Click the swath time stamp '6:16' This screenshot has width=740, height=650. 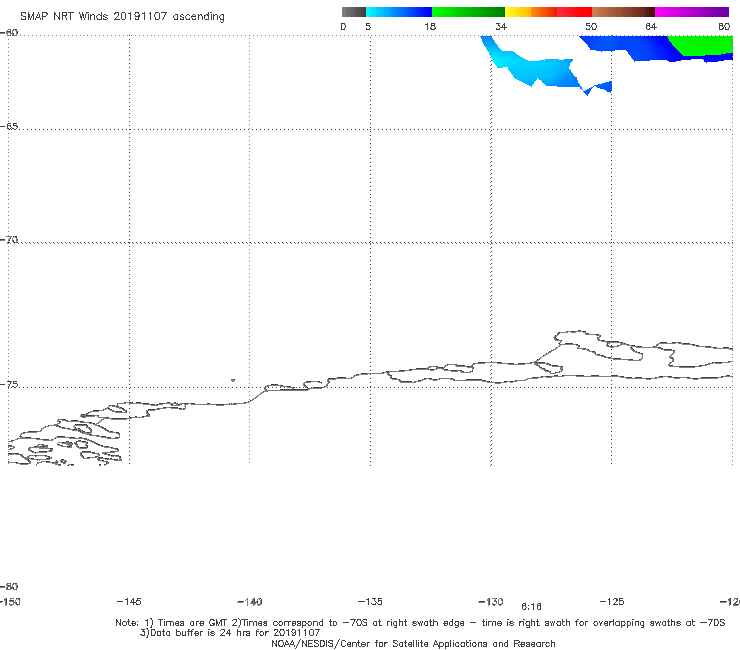tap(531, 607)
